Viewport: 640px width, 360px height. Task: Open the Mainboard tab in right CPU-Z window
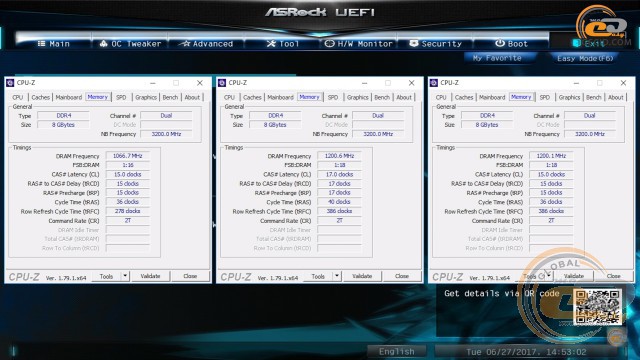point(492,97)
